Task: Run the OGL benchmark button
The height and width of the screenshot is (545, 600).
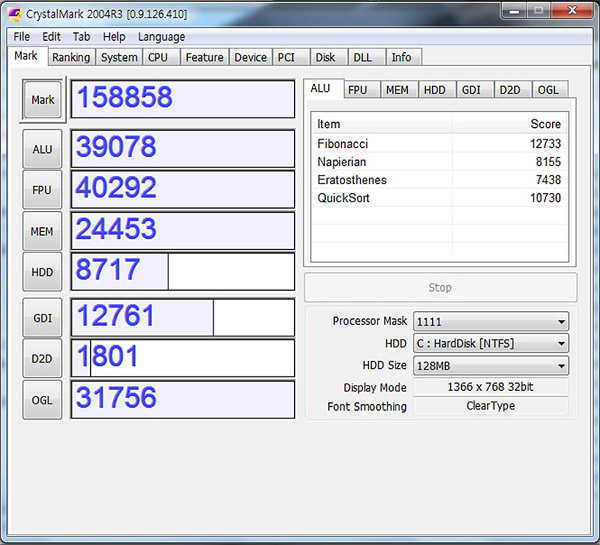Action: point(42,400)
